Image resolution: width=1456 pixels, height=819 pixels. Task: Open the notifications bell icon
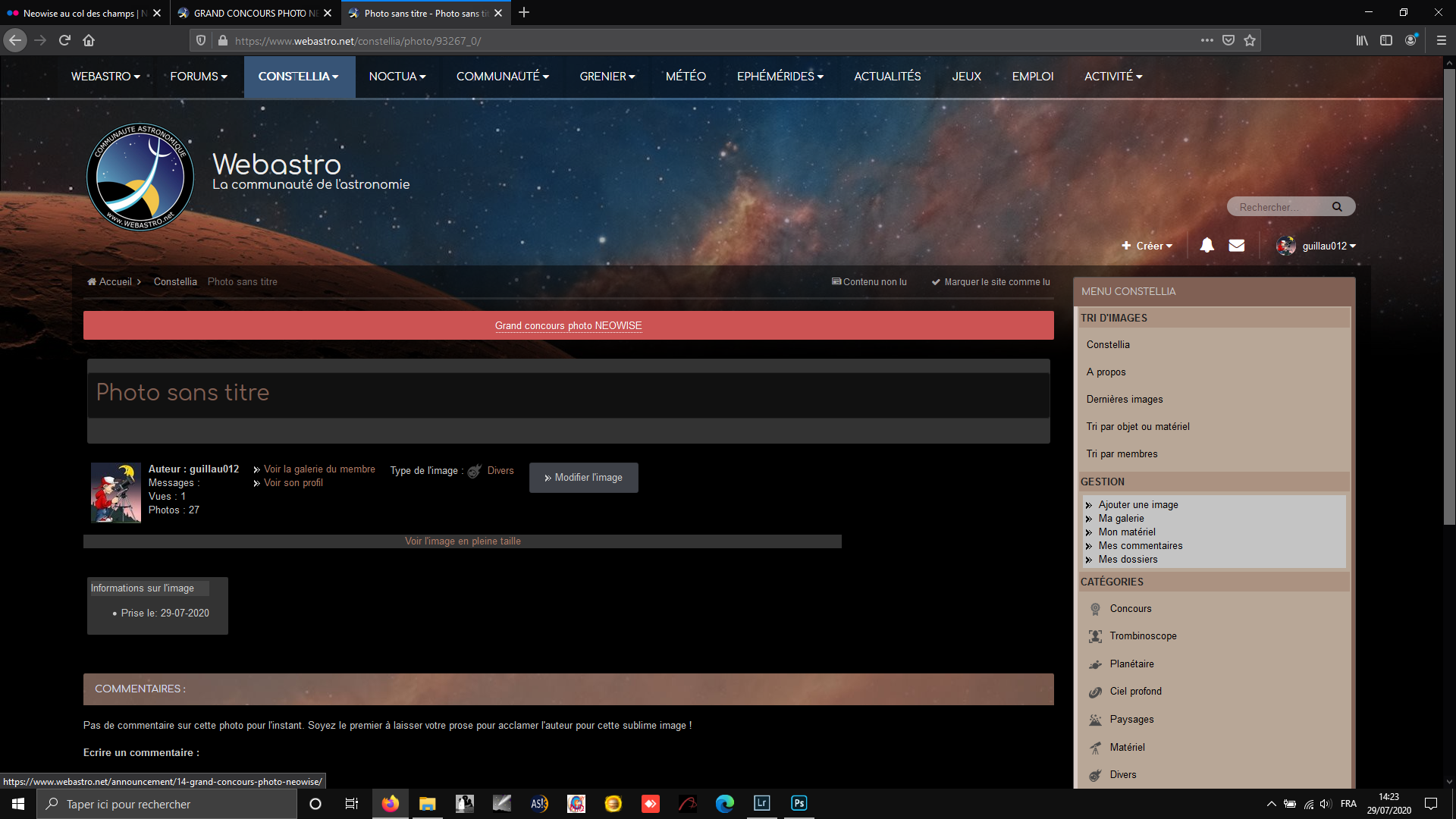pyautogui.click(x=1207, y=245)
